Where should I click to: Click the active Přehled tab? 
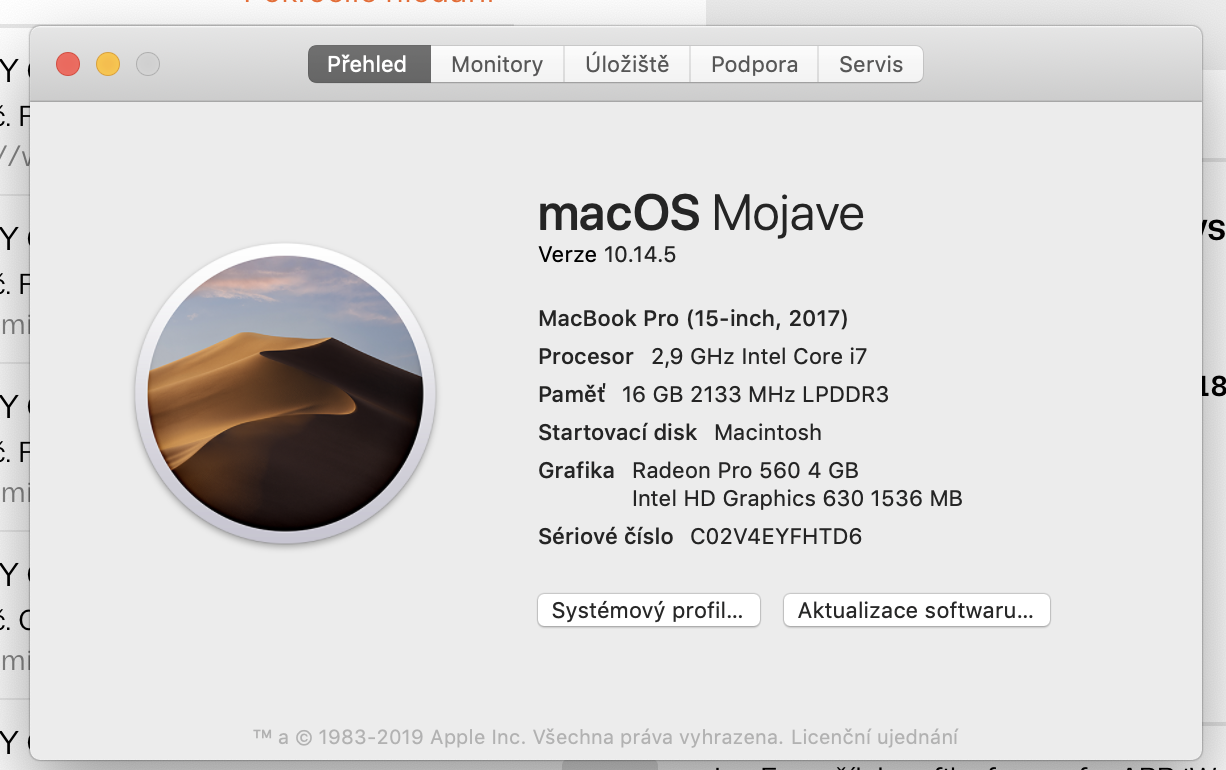368,63
